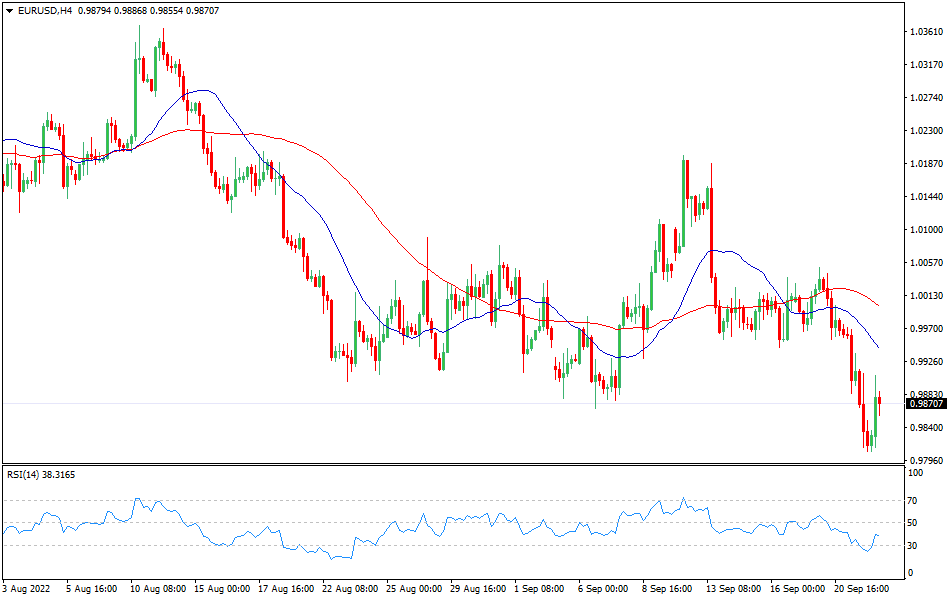Viewport: 950px width, 600px height.
Task: Click the 1 Sep 08:00 time label
Action: 540,589
